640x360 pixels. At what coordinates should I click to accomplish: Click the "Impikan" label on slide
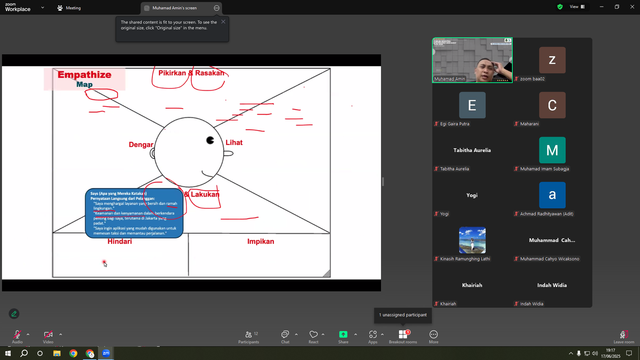[260, 241]
